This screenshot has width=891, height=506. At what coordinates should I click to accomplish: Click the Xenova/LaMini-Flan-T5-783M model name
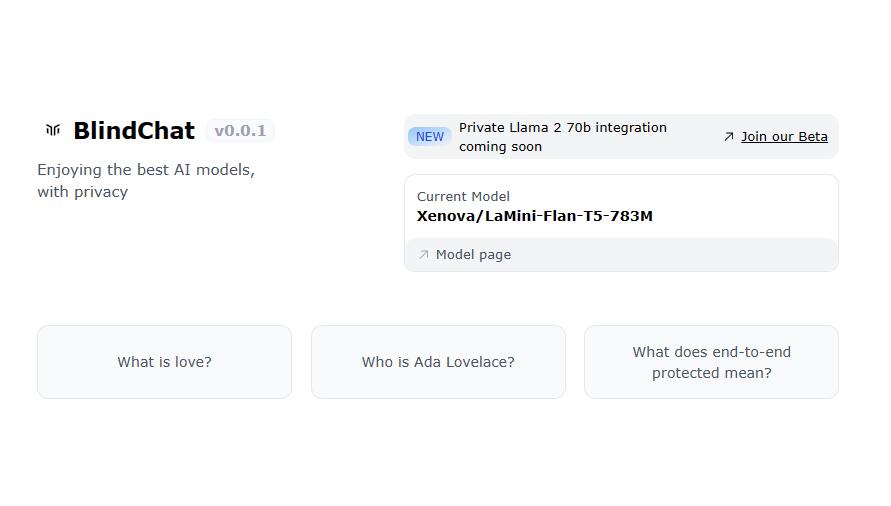click(x=535, y=216)
